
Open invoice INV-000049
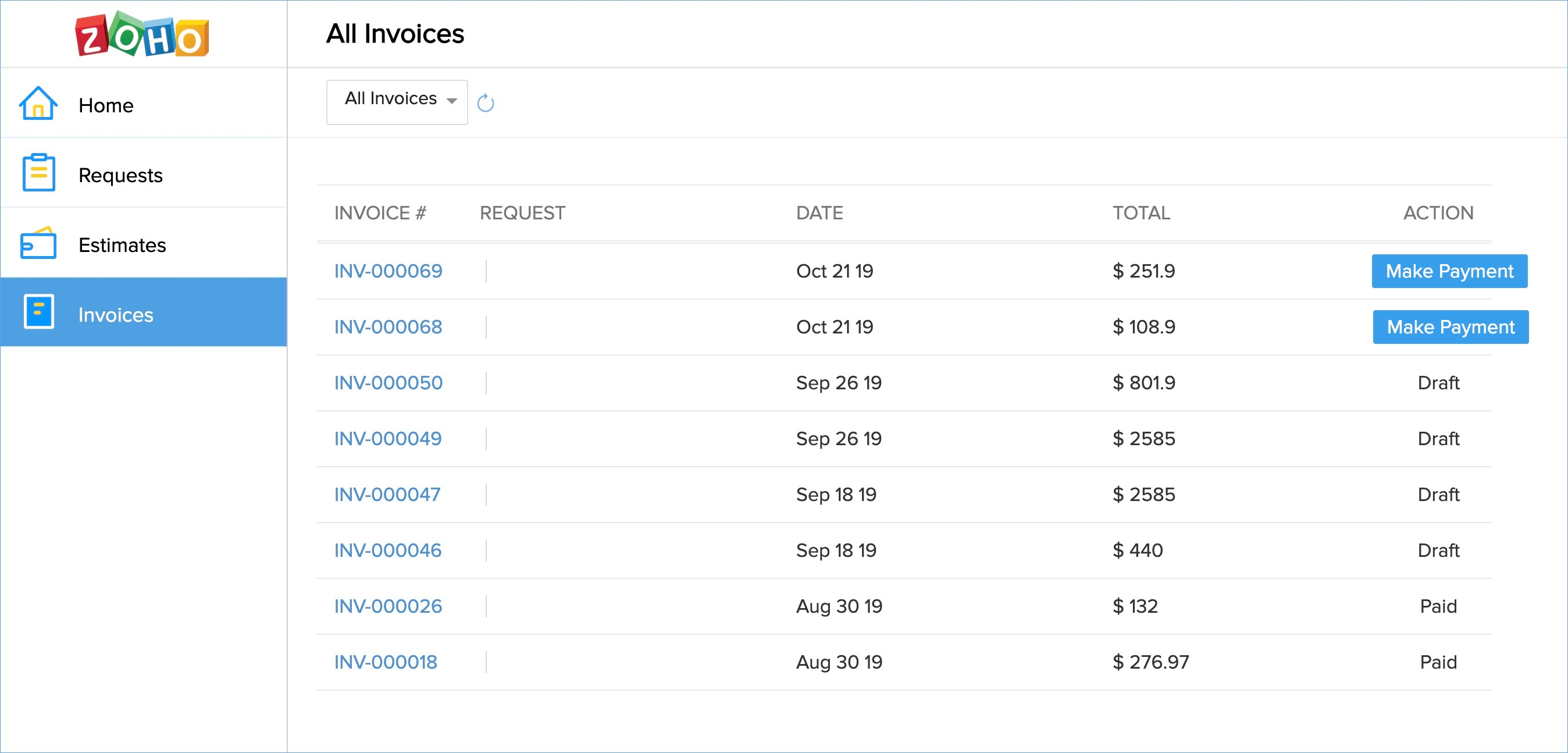[x=387, y=439]
